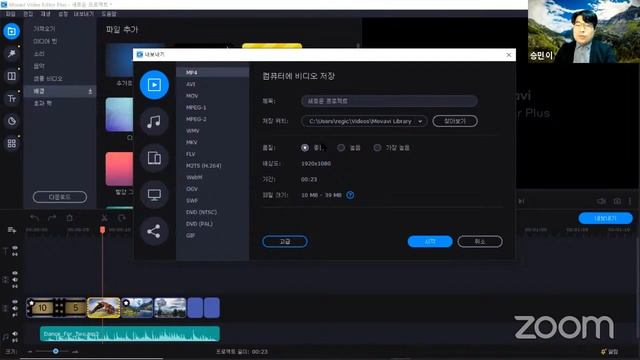This screenshot has height=360, width=640.
Task: Toggle overlay track visibility eye
Action: point(15,273)
